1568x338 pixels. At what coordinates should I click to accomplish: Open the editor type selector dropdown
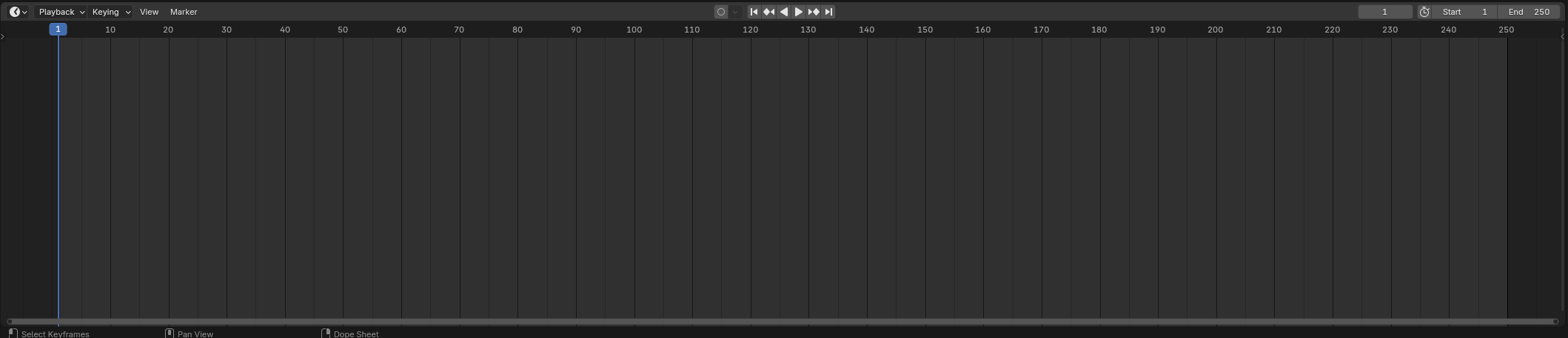click(18, 12)
